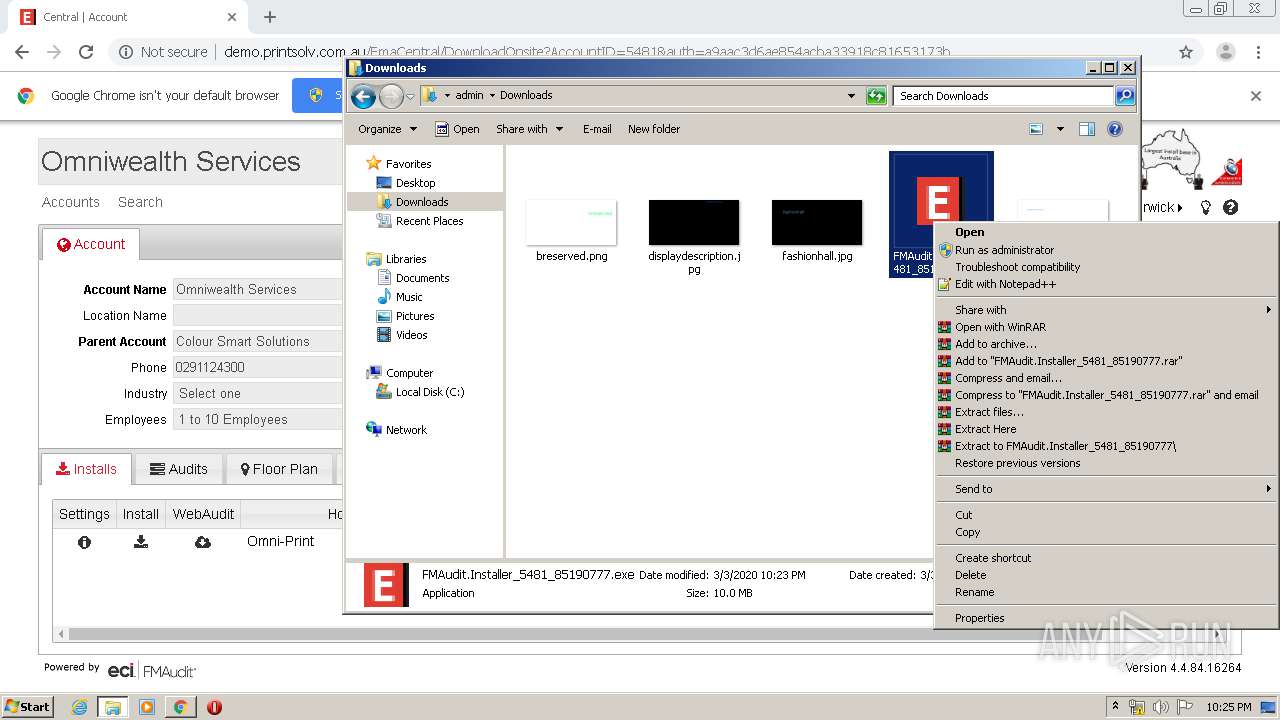
Task: Click the Install download icon for Omni-Print
Action: pos(141,542)
